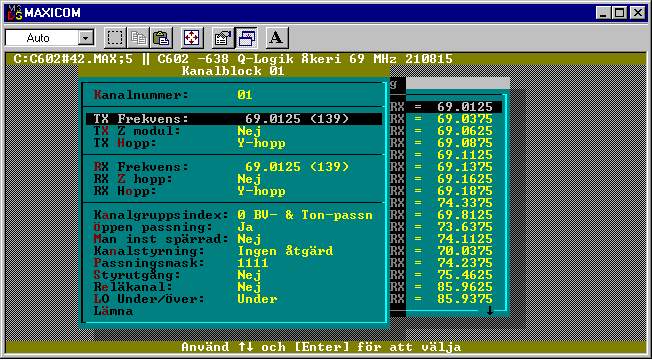Viewport: 652px width, 360px height.
Task: Select the Passningsmask entry
Action: 234,263
